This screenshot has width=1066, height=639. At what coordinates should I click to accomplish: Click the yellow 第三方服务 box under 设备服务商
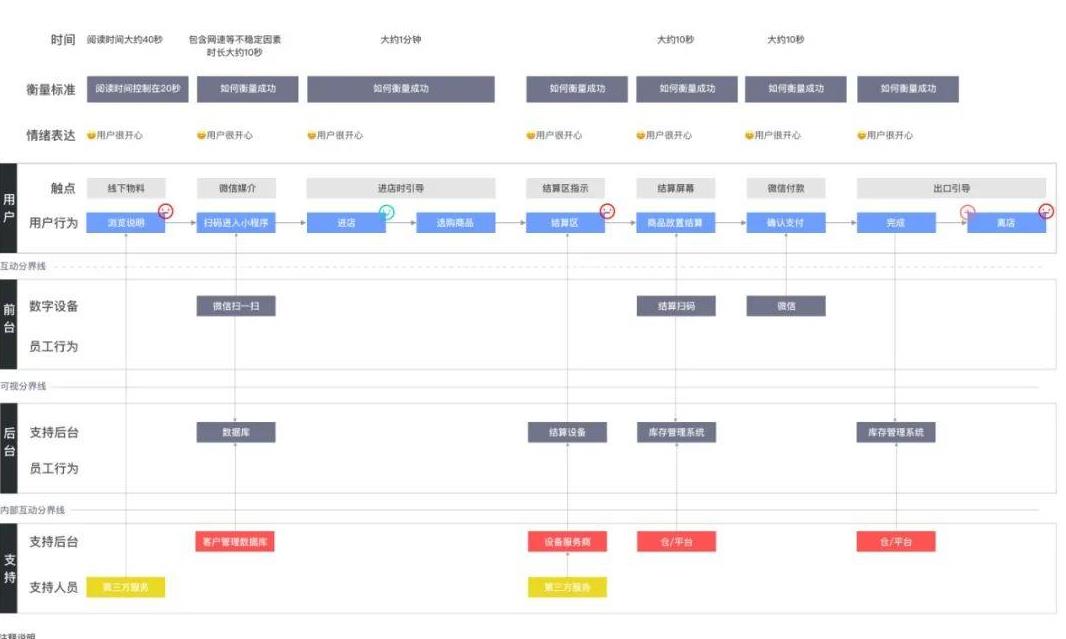pos(567,587)
